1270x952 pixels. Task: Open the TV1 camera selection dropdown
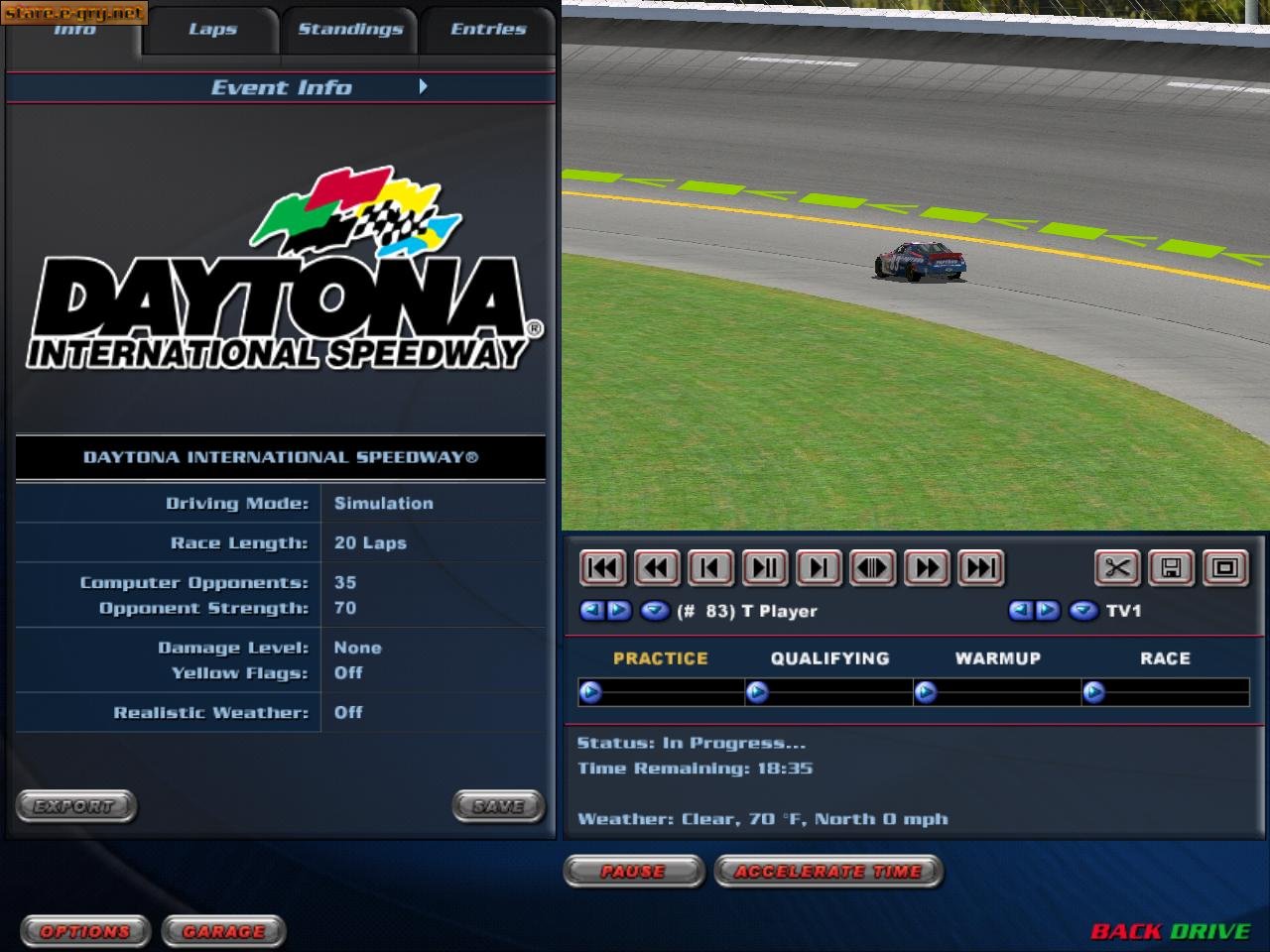pyautogui.click(x=1082, y=611)
